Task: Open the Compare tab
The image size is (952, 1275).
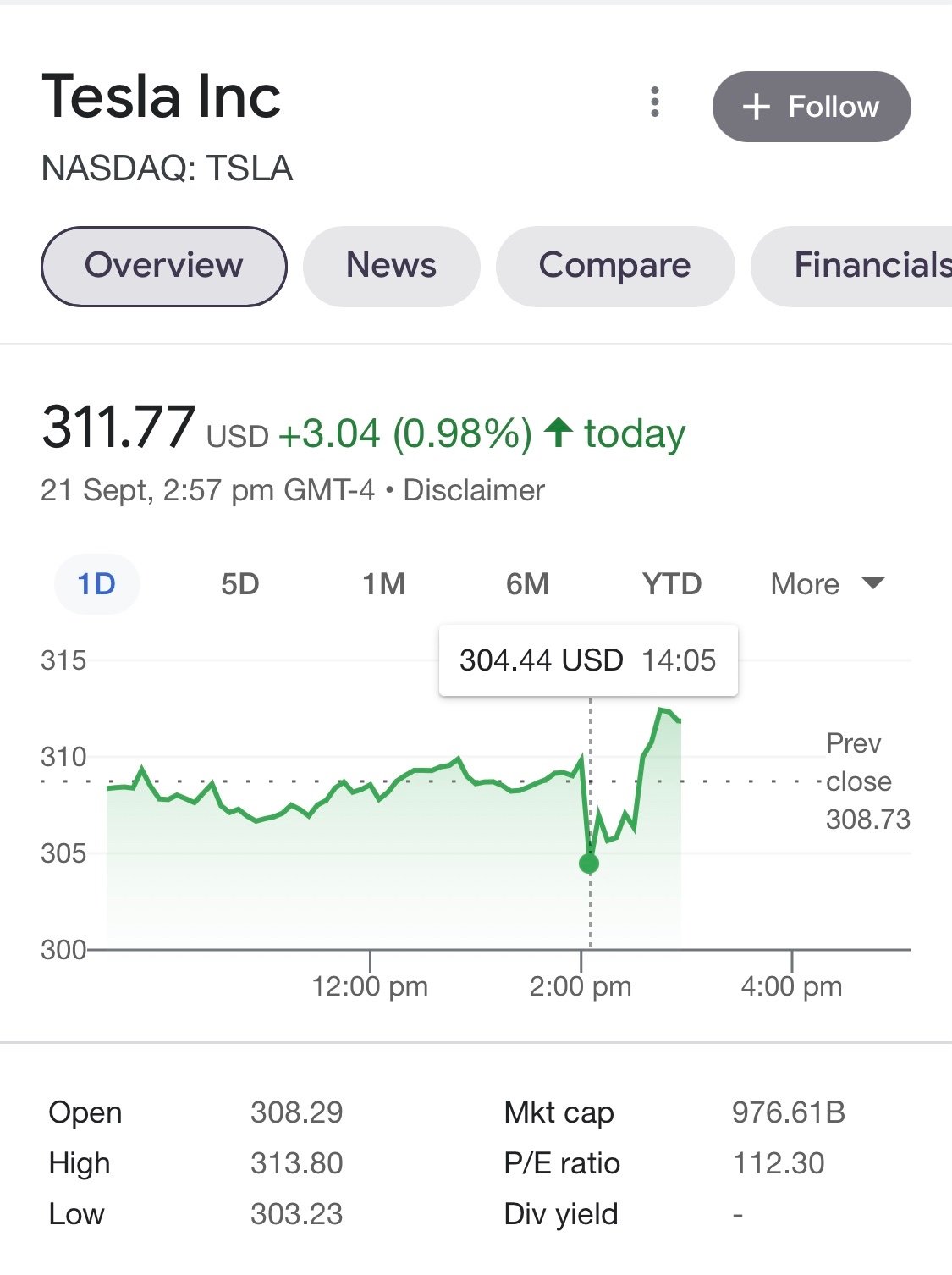Action: click(x=614, y=266)
